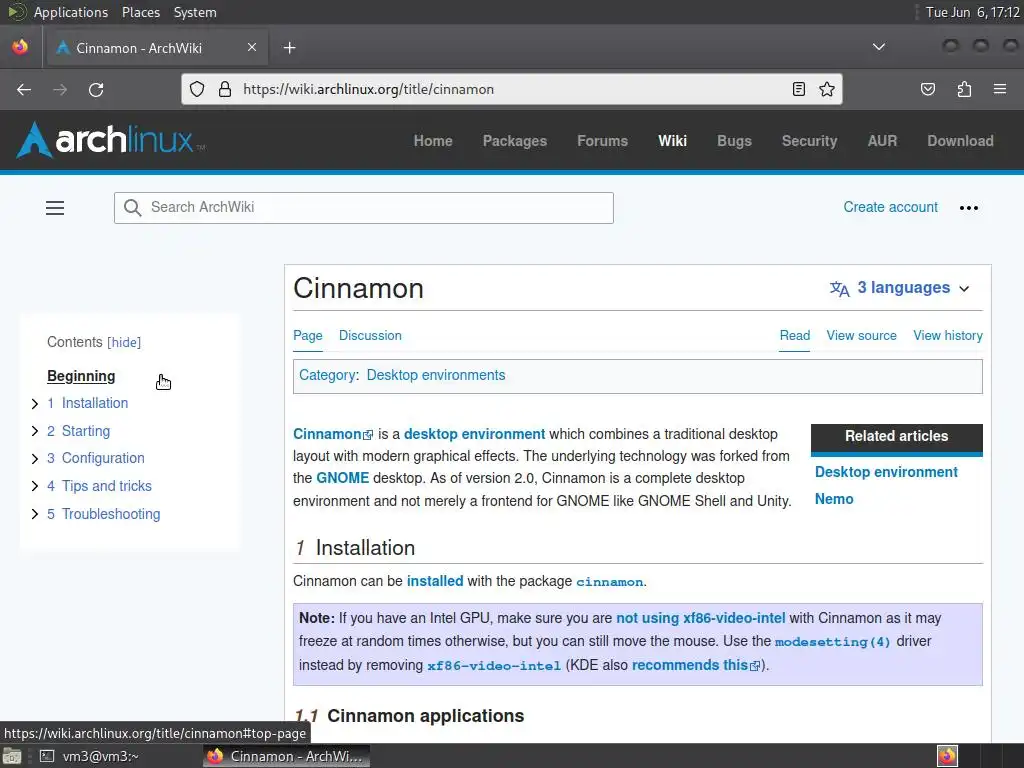Open the Extensions puzzle icon

tap(964, 89)
